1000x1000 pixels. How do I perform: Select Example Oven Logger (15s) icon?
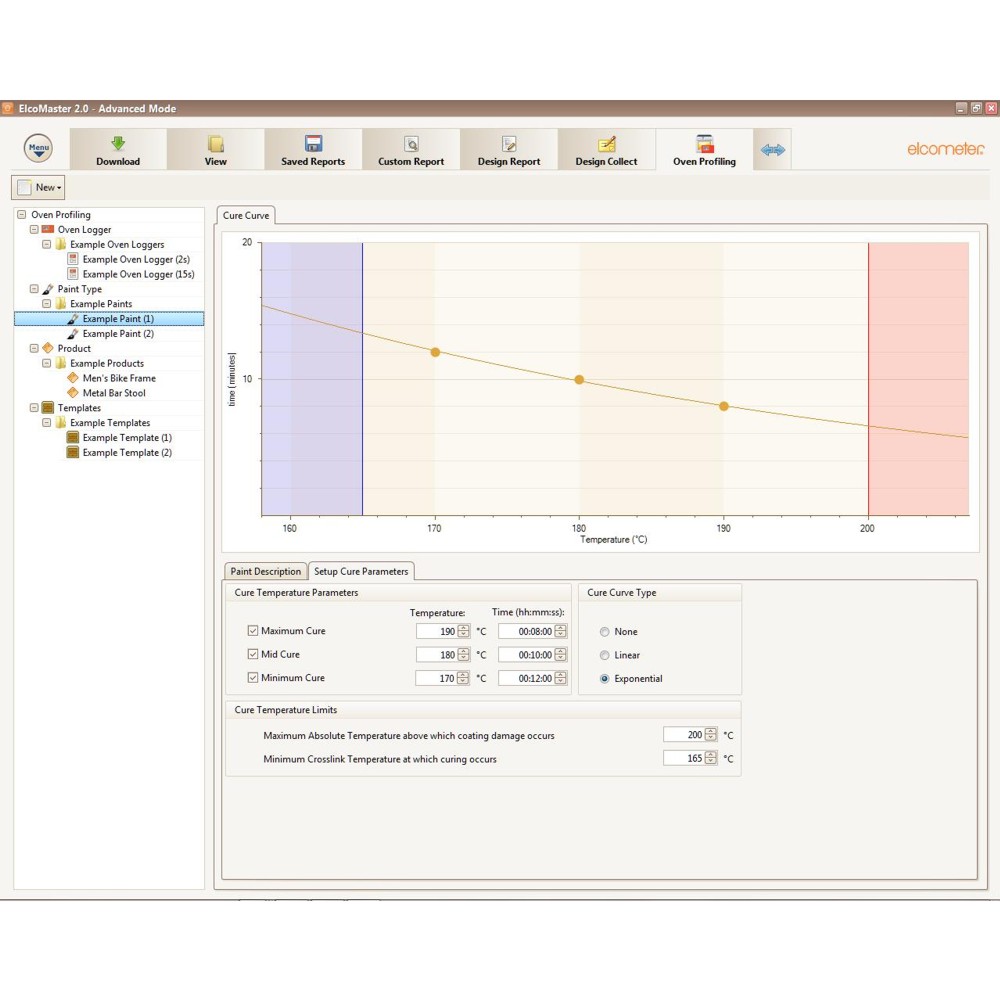click(73, 274)
